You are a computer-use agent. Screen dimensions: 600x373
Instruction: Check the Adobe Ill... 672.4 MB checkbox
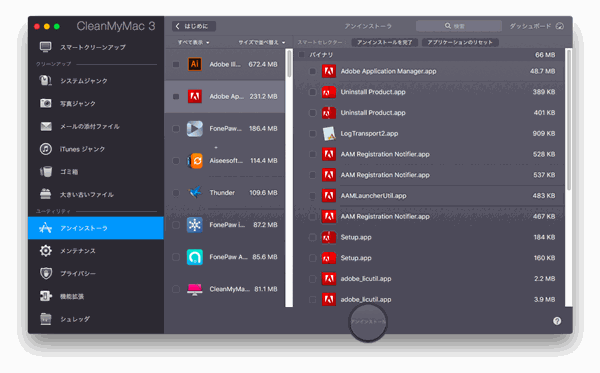[176, 64]
